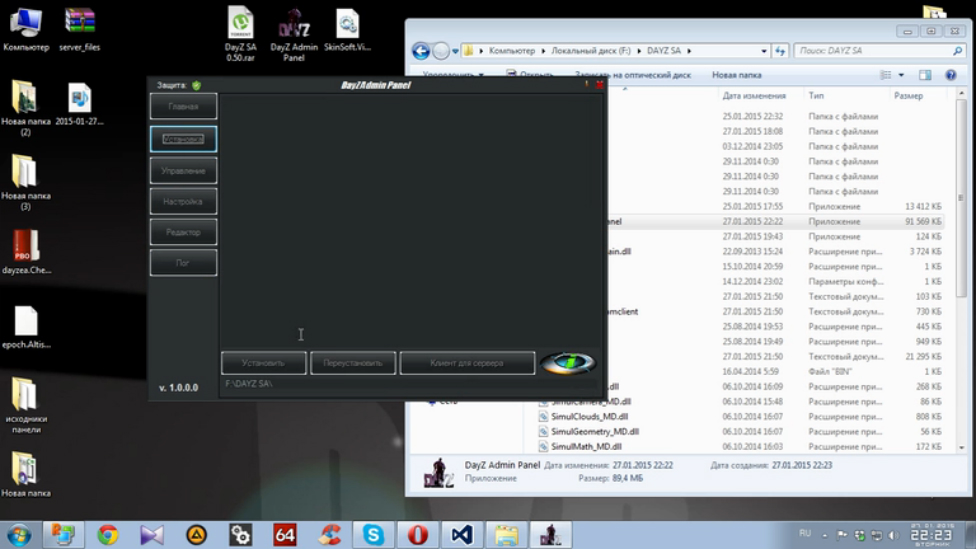Screen dimensions: 976x549
Task: Click the orange minimize mark in admin panel title
Action: point(586,84)
